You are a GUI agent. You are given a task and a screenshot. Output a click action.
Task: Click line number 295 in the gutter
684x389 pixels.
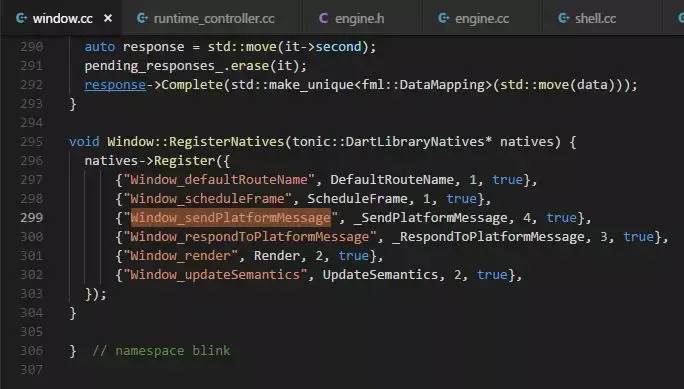pyautogui.click(x=32, y=142)
